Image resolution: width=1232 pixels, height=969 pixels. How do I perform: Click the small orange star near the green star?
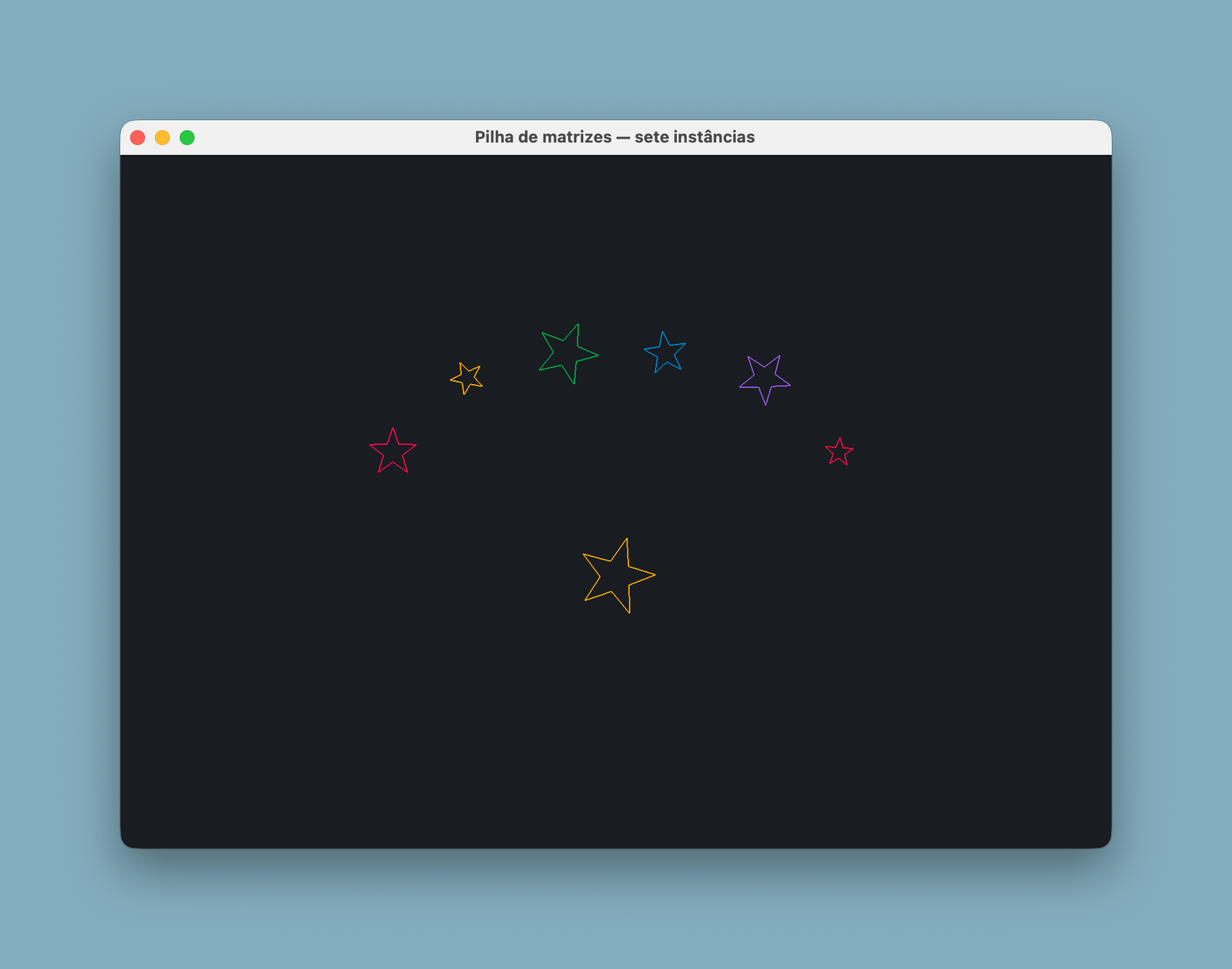click(467, 378)
